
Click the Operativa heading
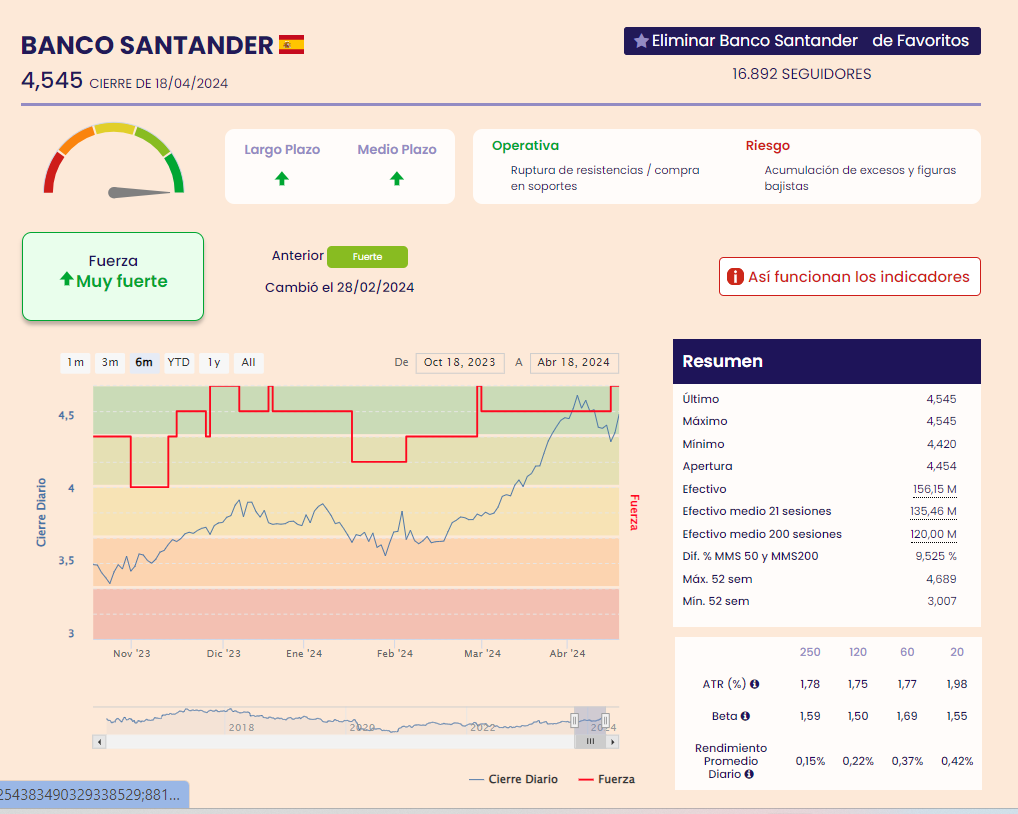[525, 145]
